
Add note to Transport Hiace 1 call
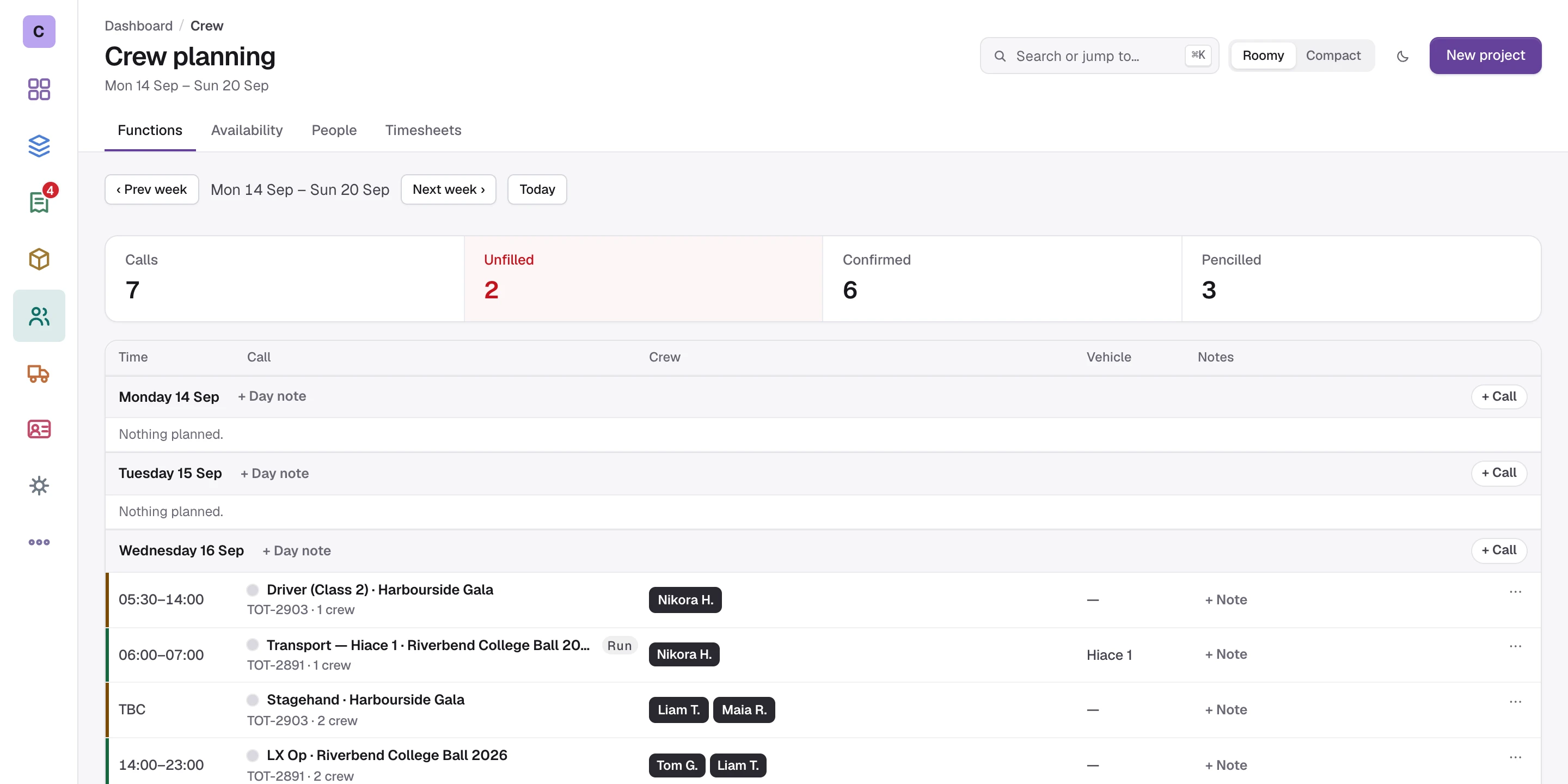coord(1226,654)
